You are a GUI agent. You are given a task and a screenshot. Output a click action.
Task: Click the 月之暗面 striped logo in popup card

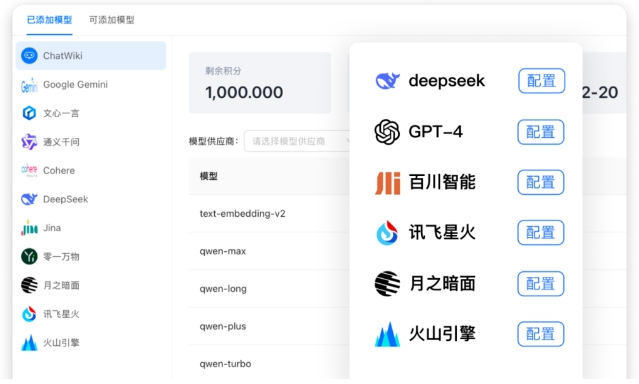(387, 284)
